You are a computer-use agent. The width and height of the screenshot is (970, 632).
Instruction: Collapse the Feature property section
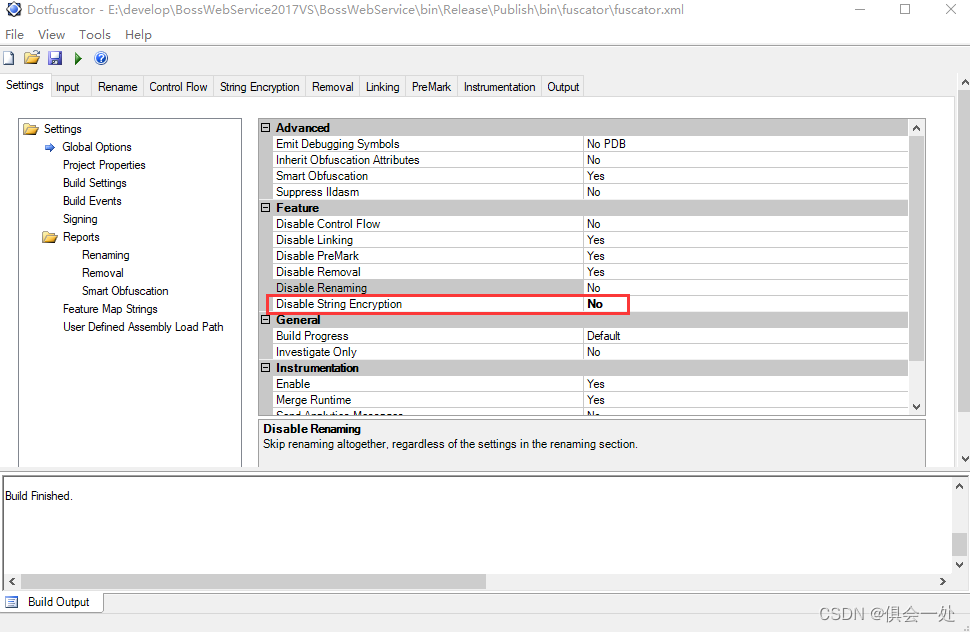point(265,208)
